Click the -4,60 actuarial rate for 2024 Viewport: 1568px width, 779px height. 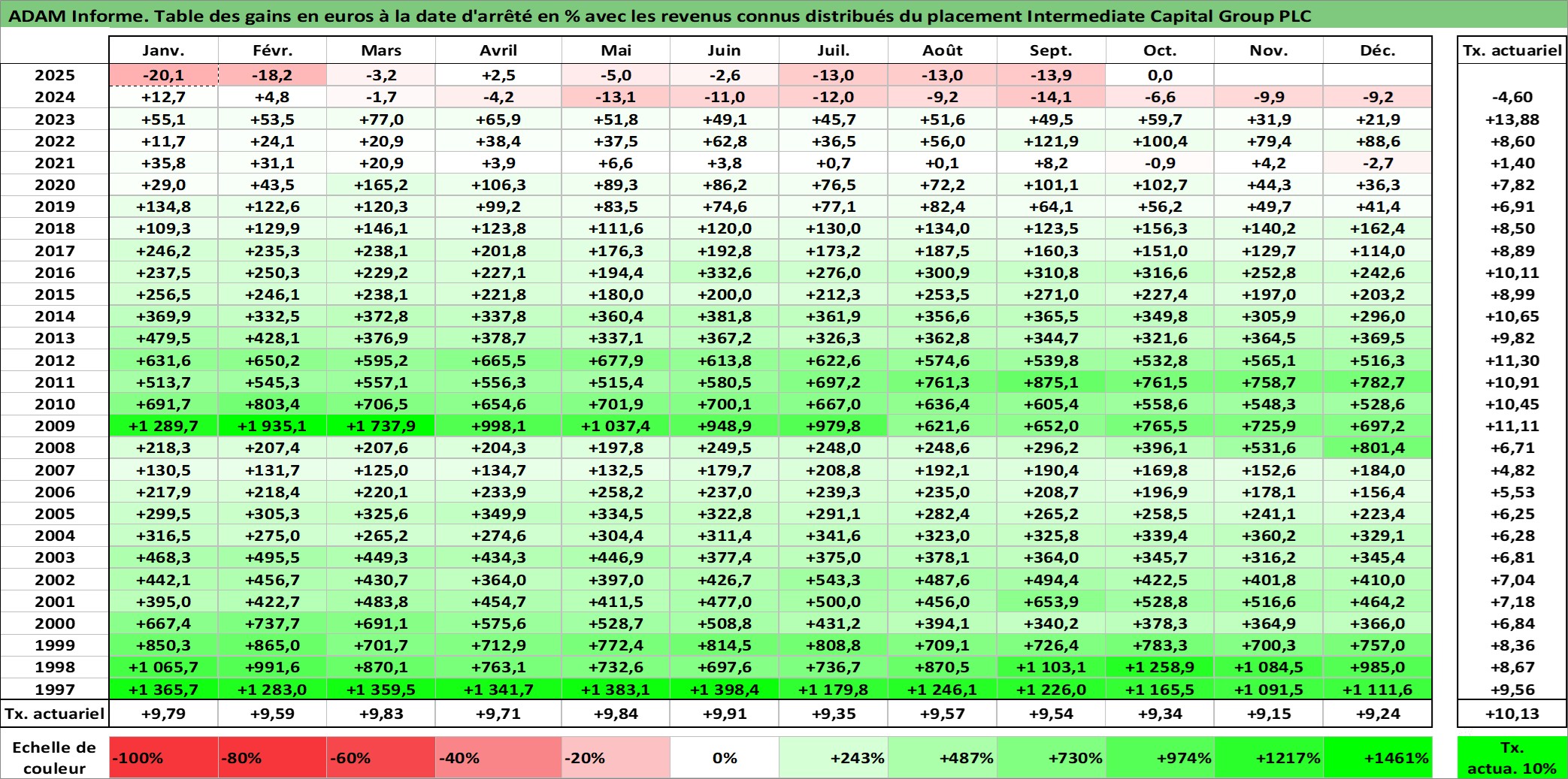point(1512,97)
